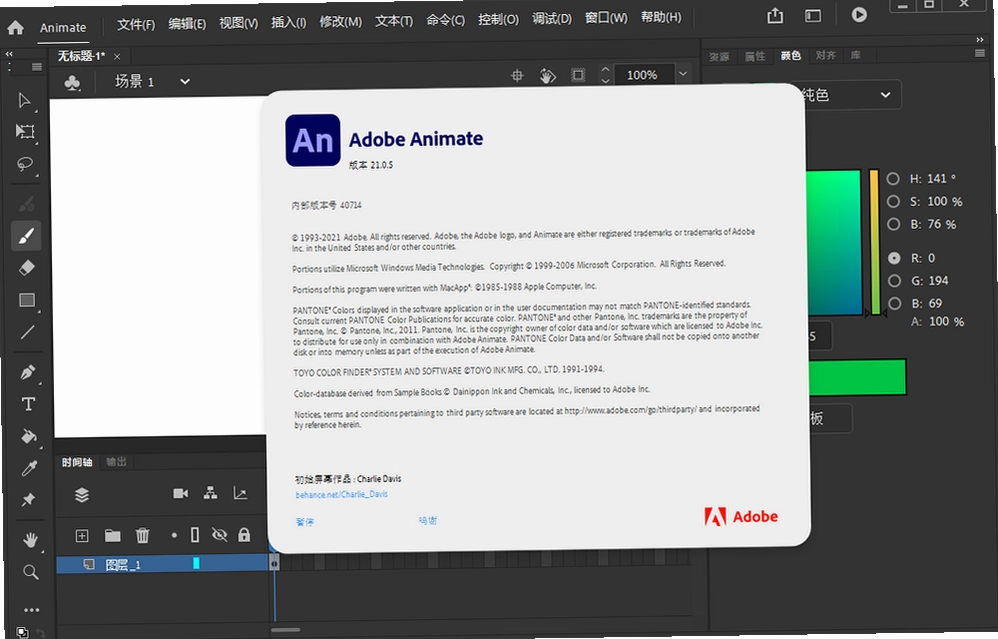
Task: Click the layer parenting view icon
Action: [x=211, y=493]
